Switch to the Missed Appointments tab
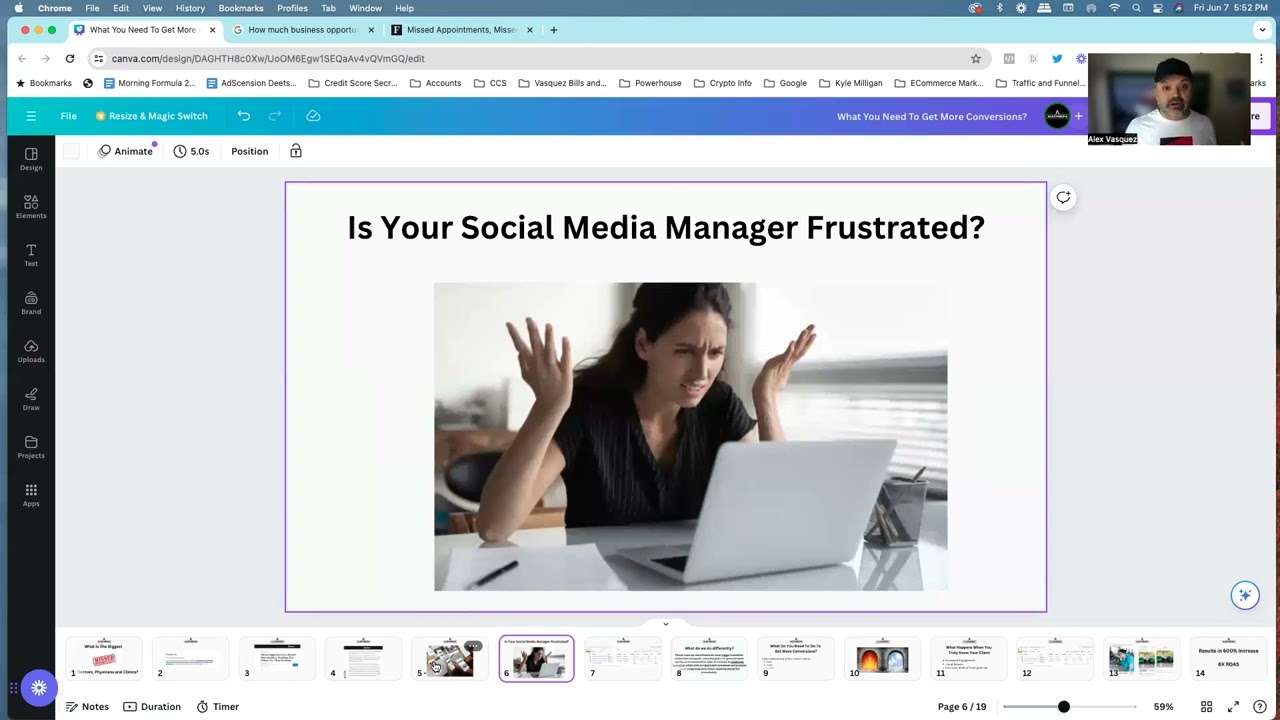Screen dimensions: 1280x720 tap(462, 30)
